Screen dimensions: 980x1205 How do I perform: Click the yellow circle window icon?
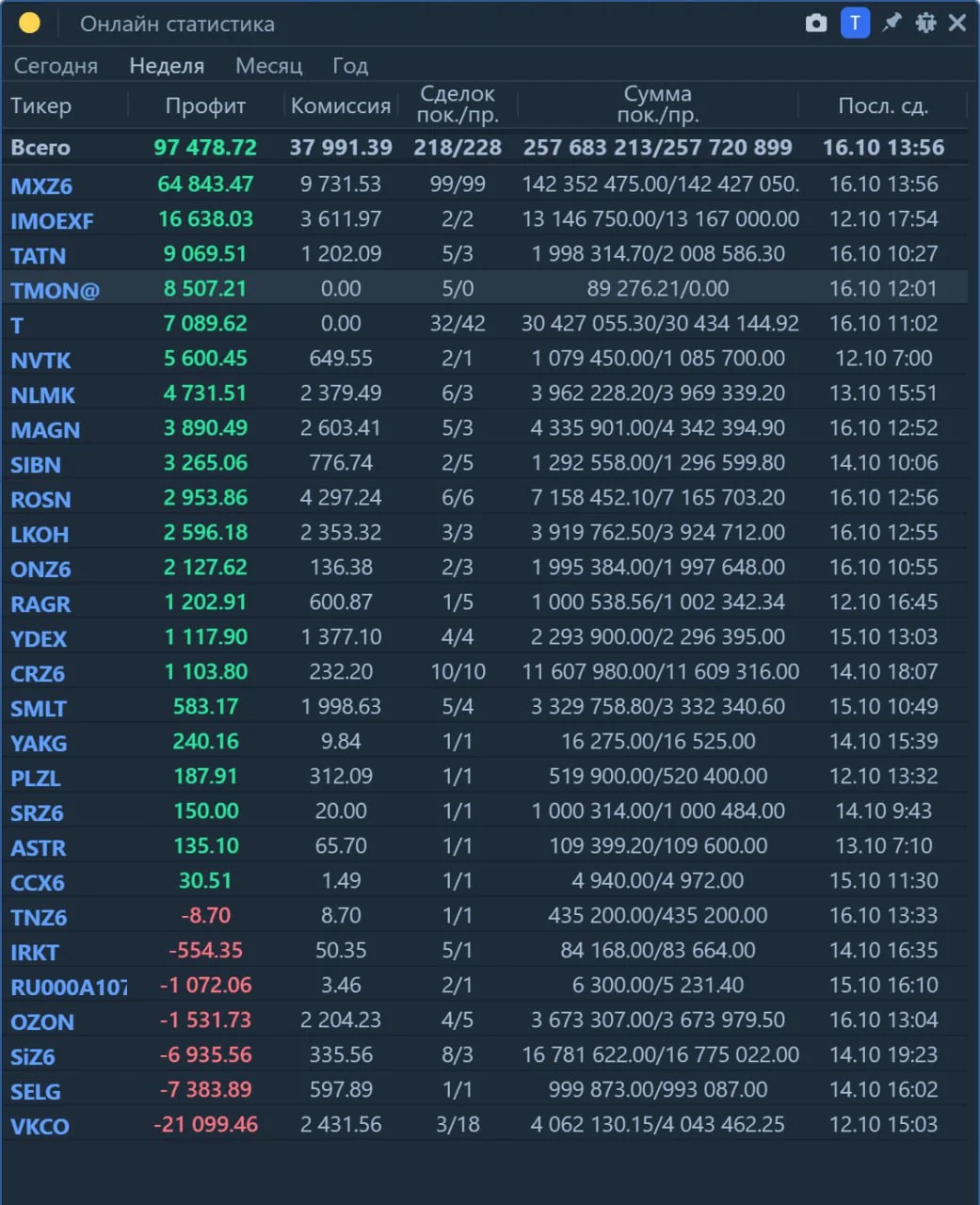pos(29,23)
